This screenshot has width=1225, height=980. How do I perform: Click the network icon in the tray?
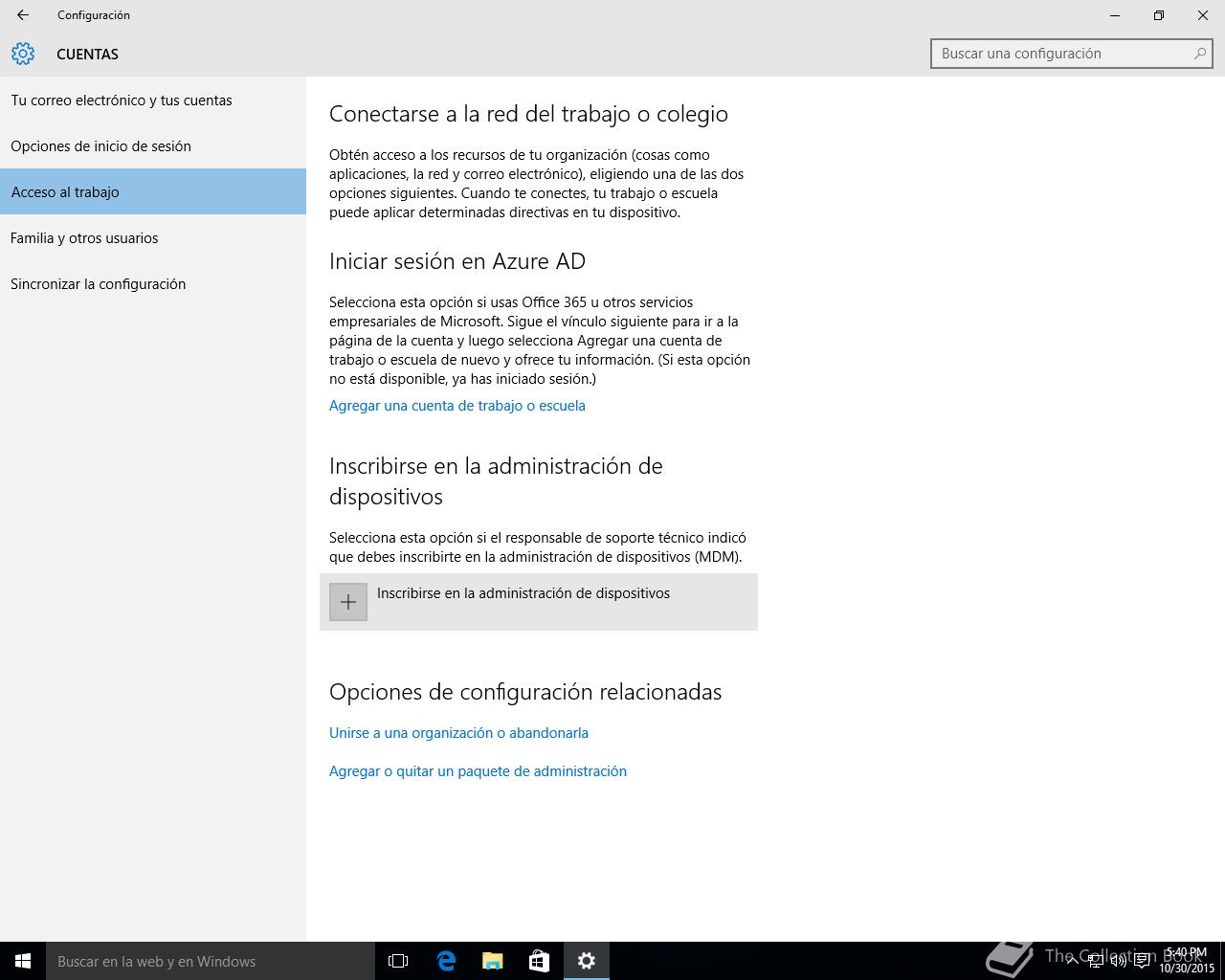pos(1096,961)
